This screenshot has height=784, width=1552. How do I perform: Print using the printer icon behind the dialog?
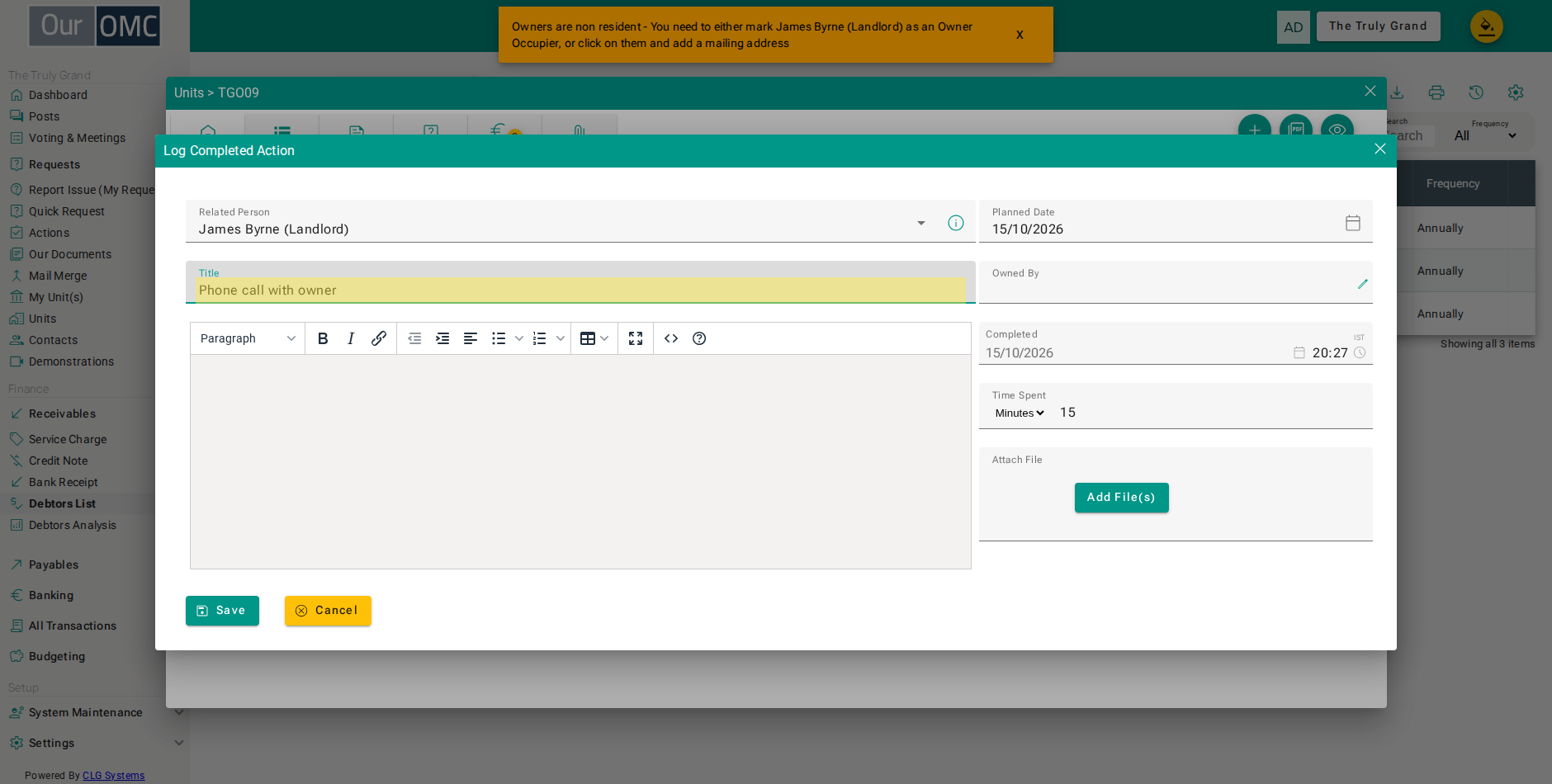pyautogui.click(x=1436, y=92)
